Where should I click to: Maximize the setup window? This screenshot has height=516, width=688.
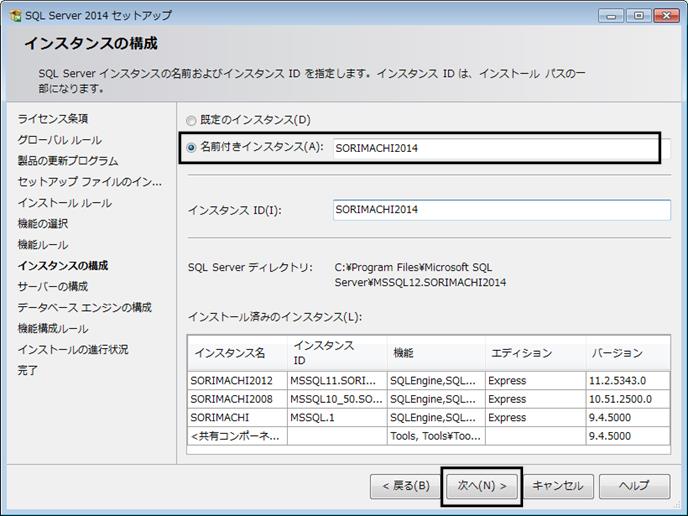[638, 16]
